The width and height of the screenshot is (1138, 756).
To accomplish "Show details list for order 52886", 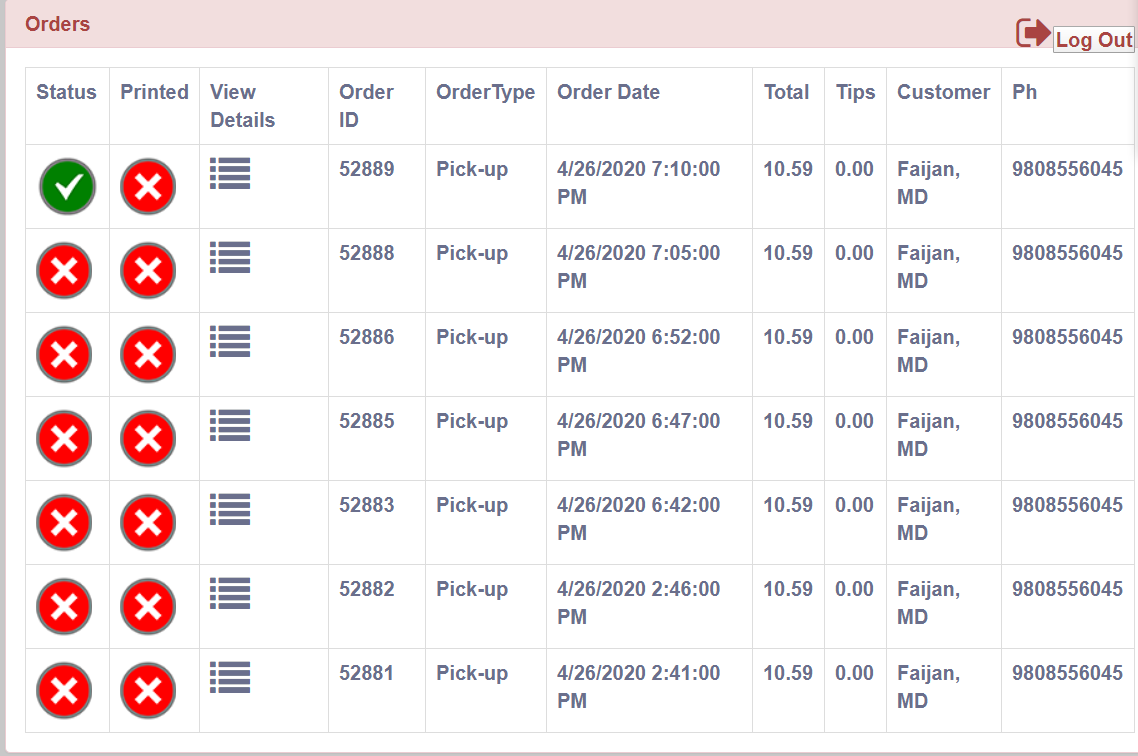I will coord(230,342).
